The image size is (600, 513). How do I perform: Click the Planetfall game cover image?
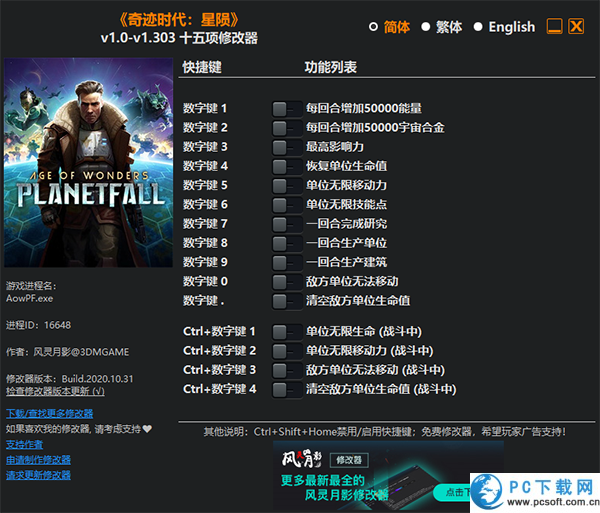tap(88, 163)
